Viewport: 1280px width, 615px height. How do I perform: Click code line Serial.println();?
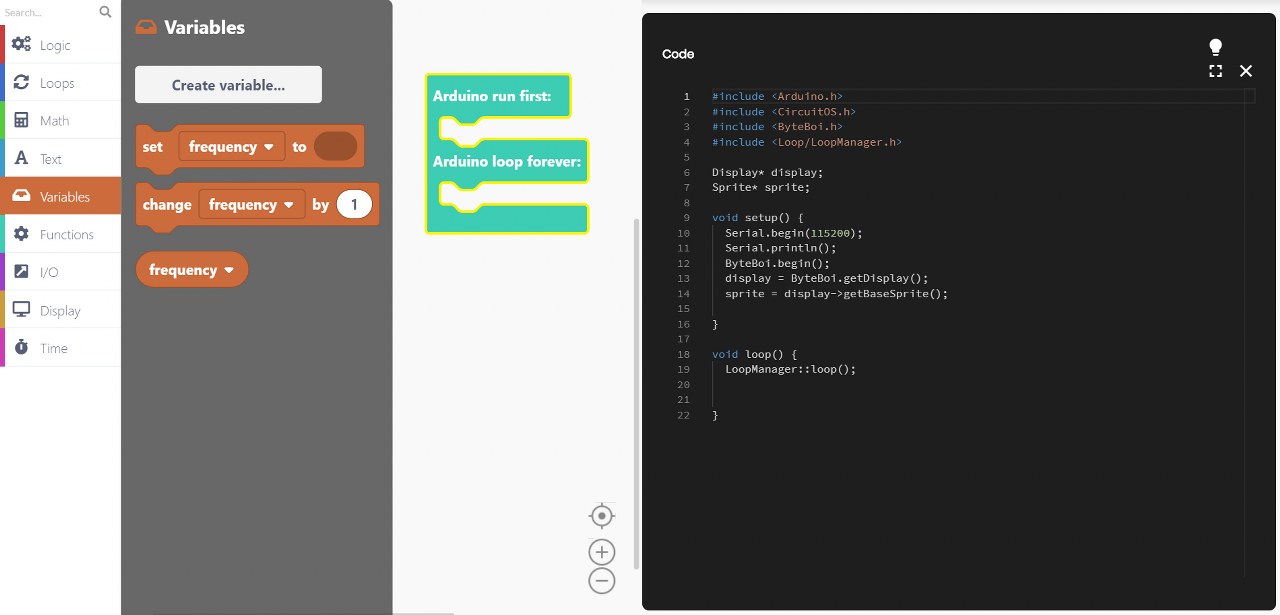tap(781, 248)
